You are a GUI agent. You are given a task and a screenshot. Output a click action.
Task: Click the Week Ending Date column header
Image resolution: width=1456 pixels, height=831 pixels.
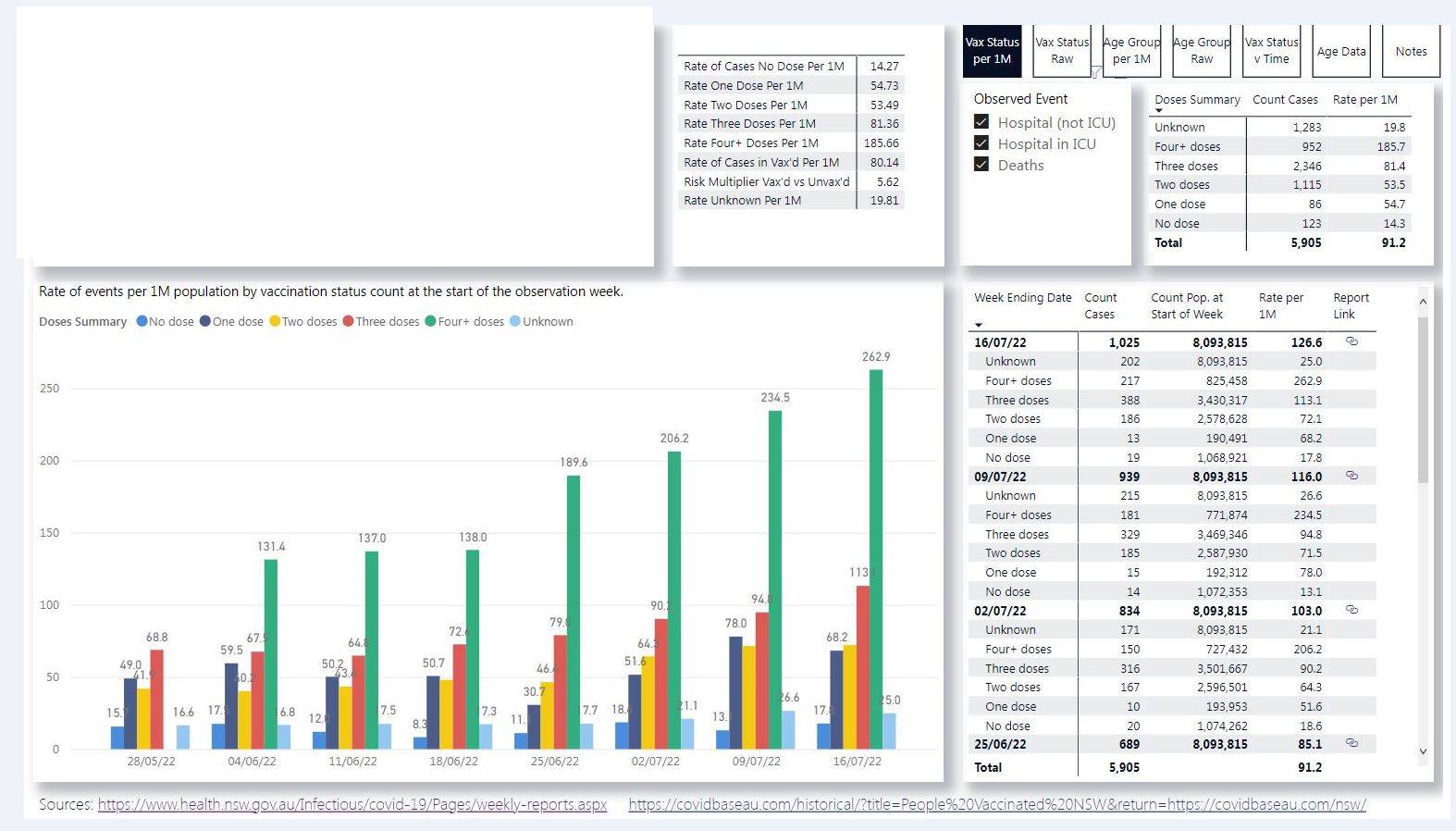point(1023,297)
